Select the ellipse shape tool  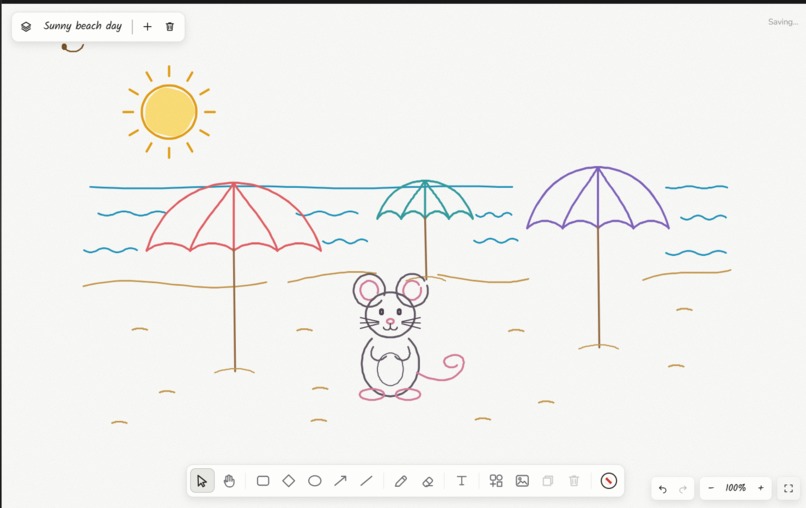(x=315, y=481)
